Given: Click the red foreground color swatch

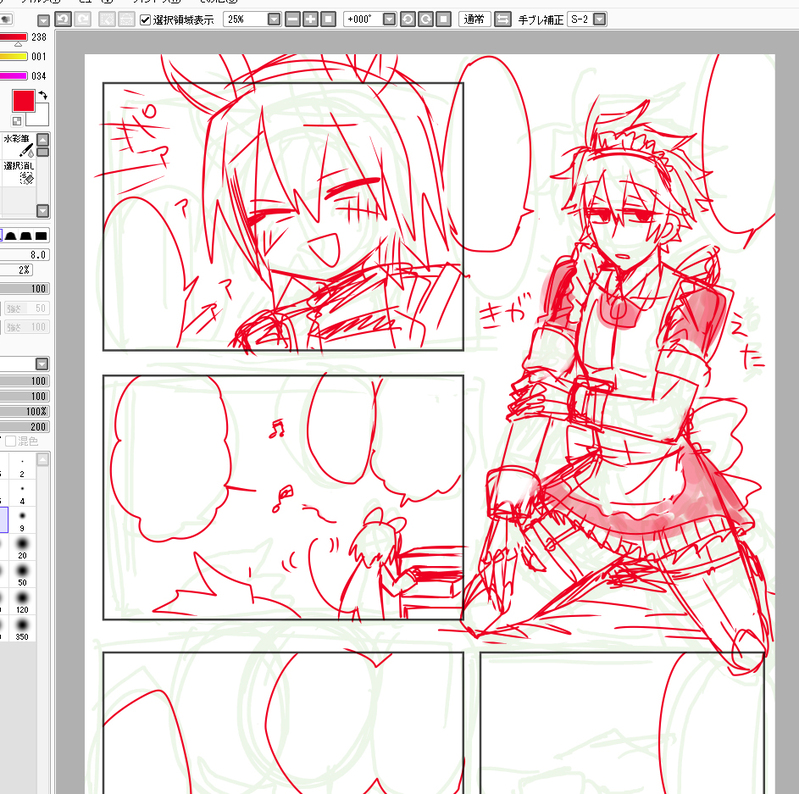Looking at the screenshot, I should click(23, 101).
